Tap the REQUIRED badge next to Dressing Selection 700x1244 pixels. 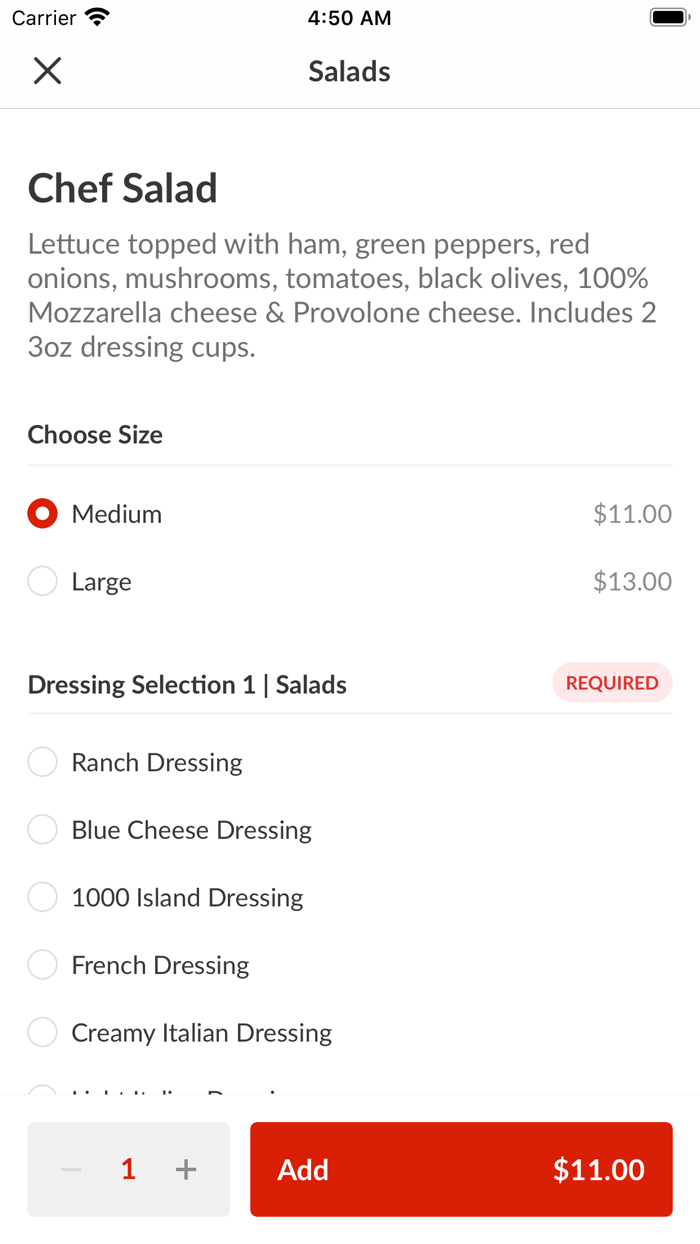612,682
